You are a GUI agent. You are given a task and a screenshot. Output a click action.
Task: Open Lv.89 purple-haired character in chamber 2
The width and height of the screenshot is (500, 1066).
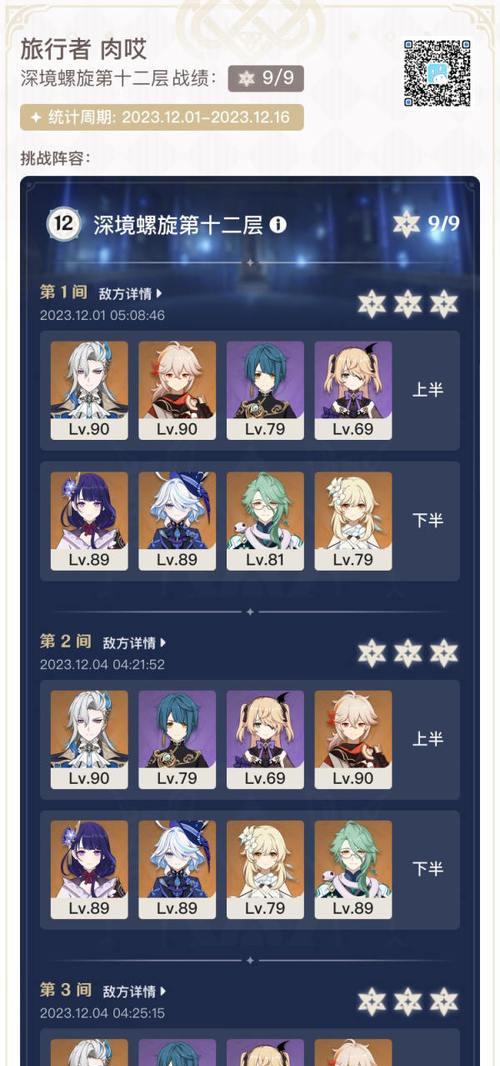(x=89, y=870)
